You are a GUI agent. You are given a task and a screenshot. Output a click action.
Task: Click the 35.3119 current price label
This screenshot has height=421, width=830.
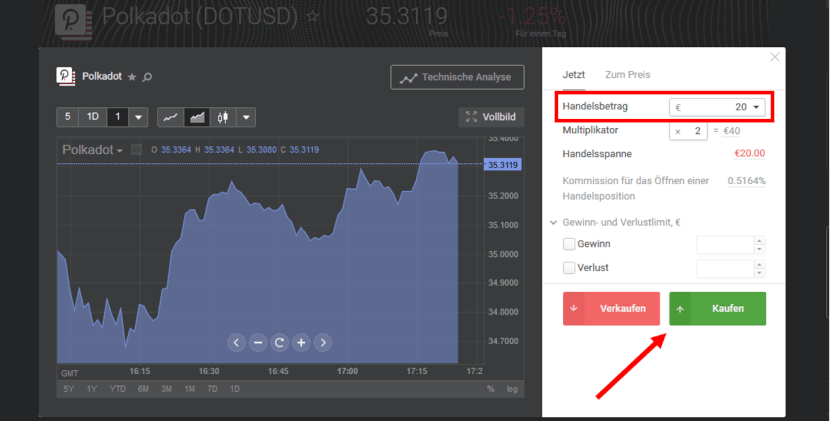point(502,165)
